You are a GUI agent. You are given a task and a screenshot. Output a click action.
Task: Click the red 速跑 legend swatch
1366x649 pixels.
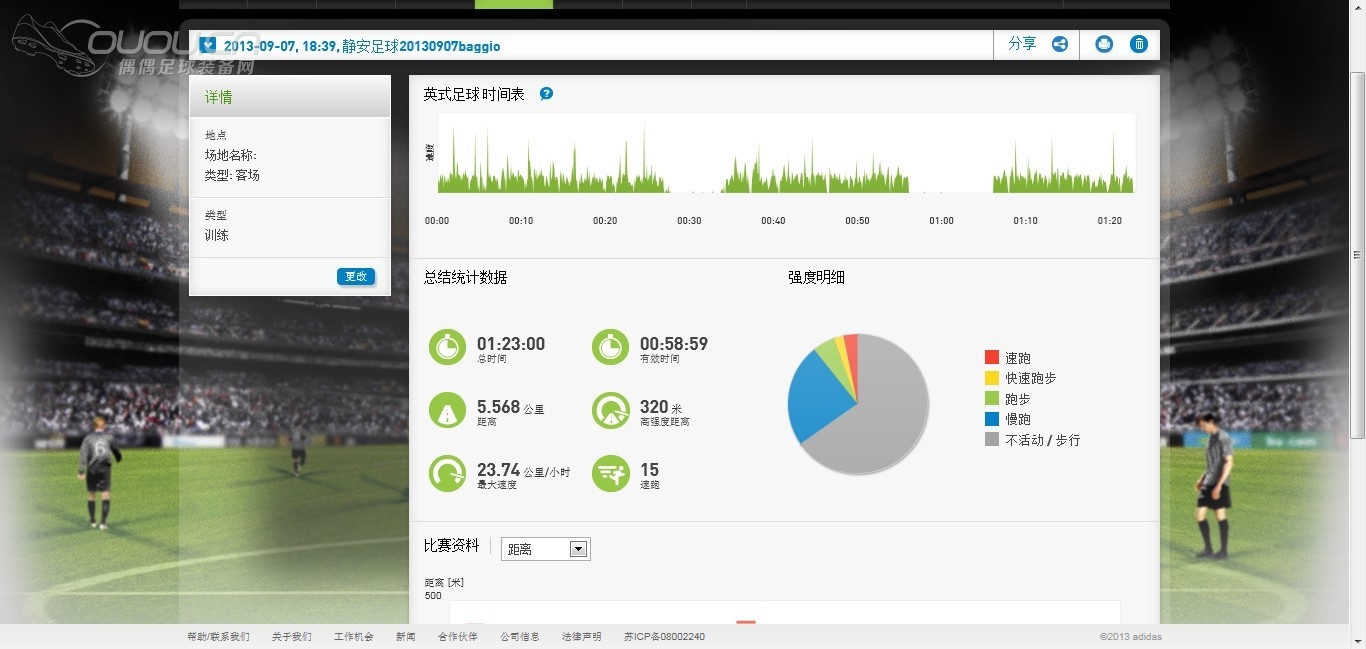(x=991, y=357)
